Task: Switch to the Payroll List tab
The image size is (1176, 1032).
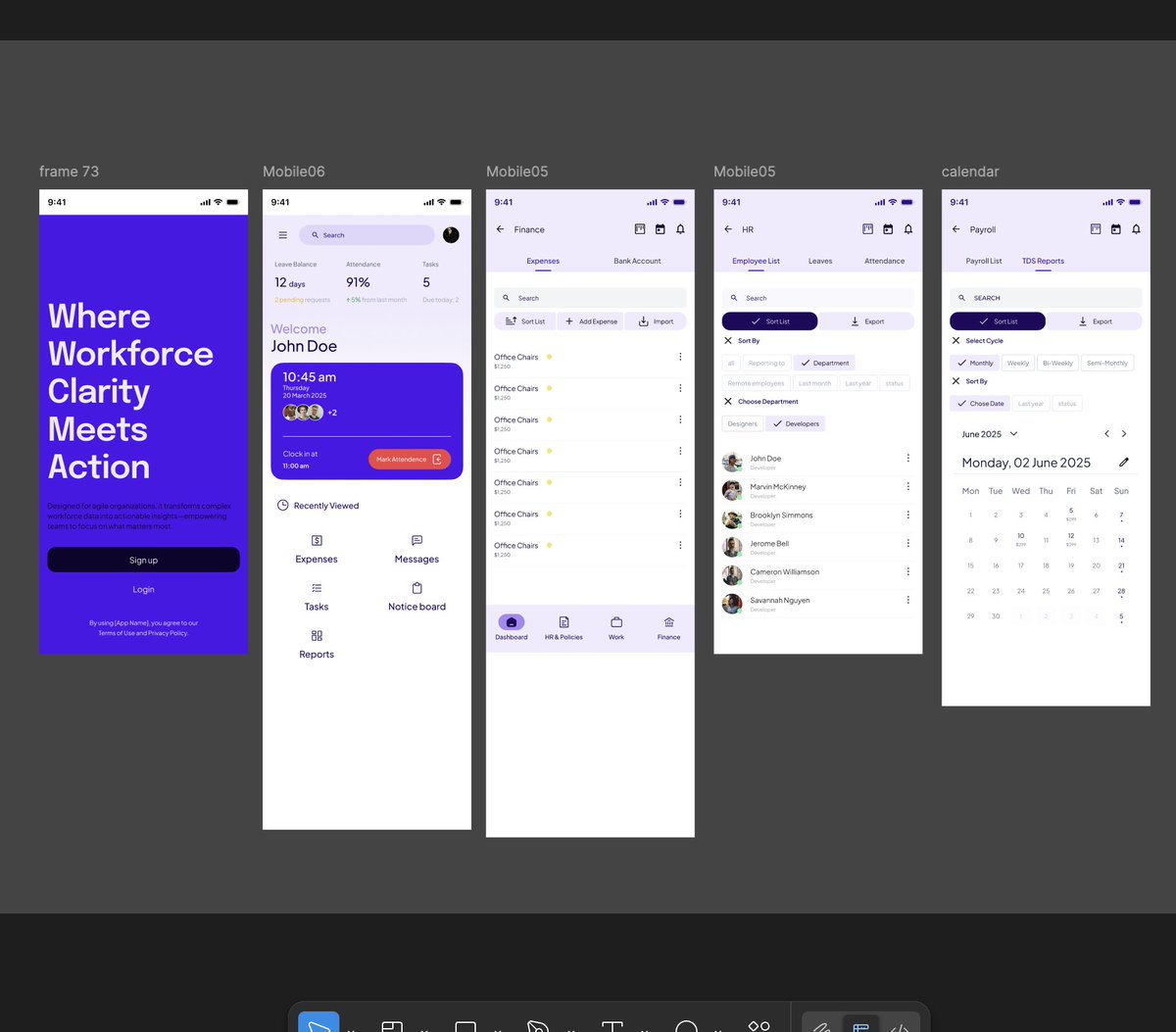Action: click(984, 261)
